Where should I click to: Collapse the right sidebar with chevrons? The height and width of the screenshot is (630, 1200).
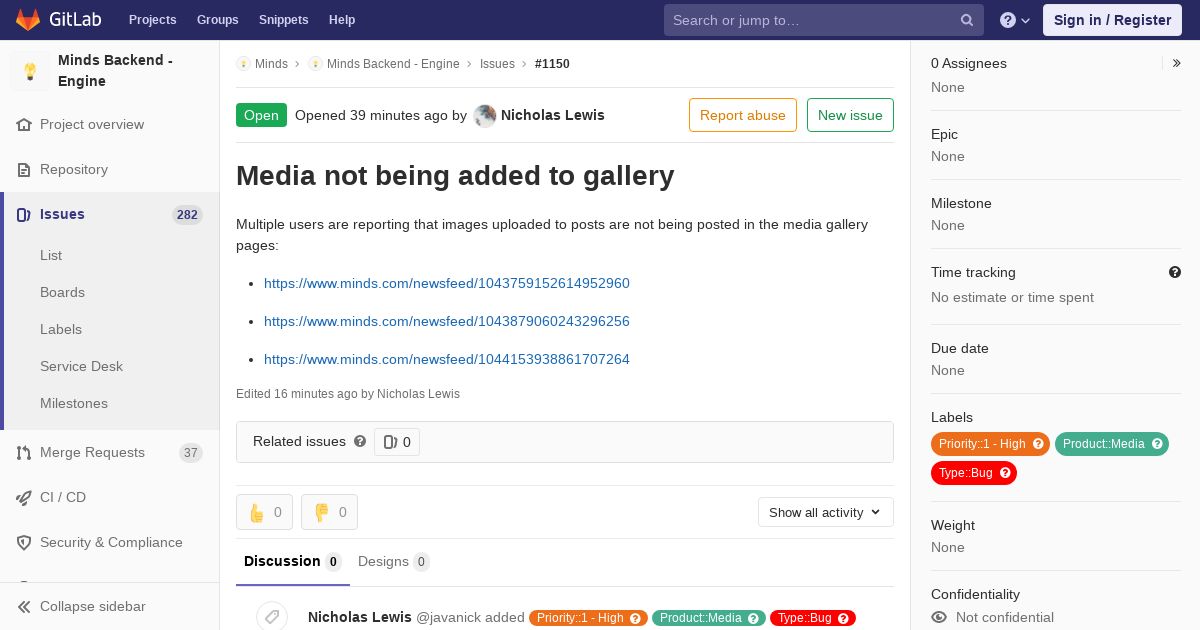1177,63
